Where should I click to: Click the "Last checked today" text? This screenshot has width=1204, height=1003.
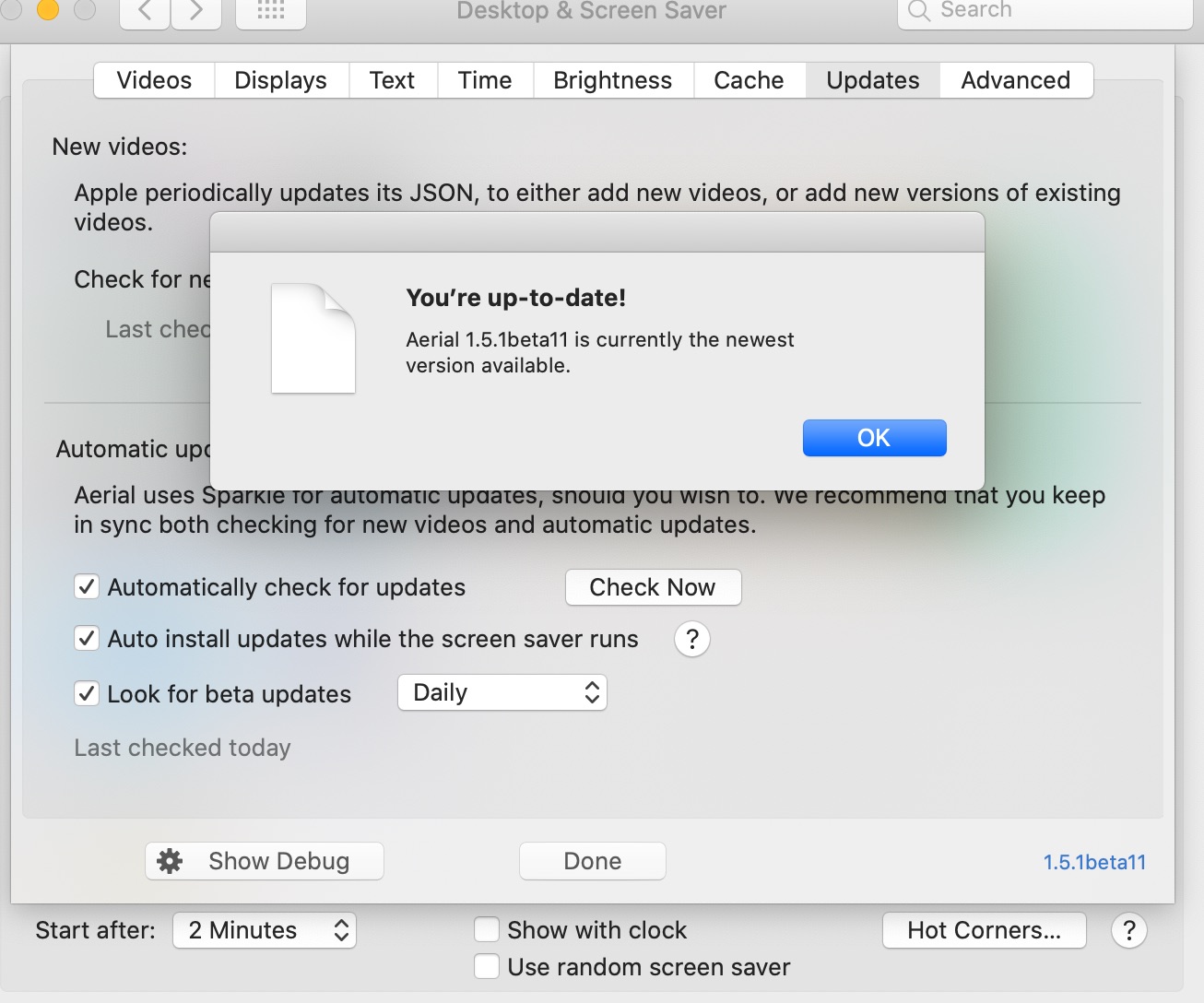[183, 748]
